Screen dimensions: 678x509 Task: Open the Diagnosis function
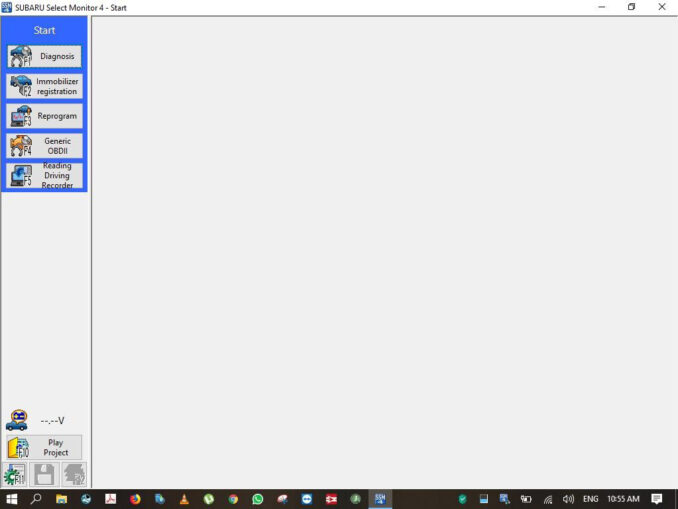pos(45,57)
